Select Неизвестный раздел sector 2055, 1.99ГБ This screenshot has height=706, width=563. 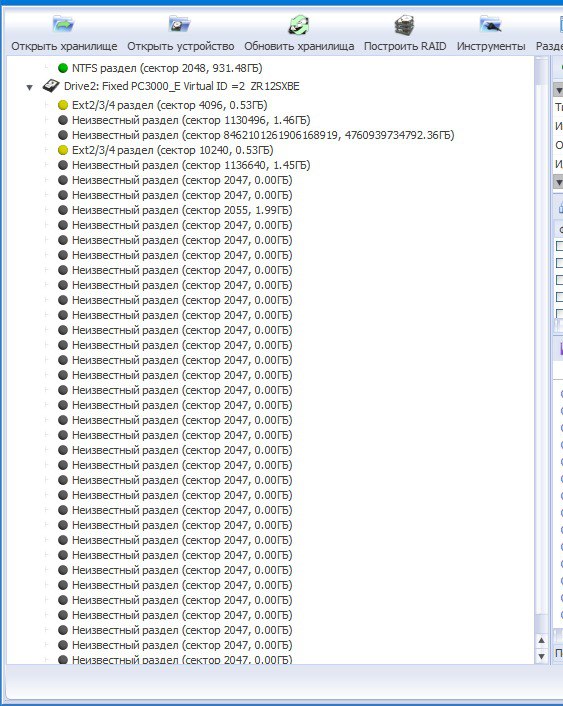[182, 210]
